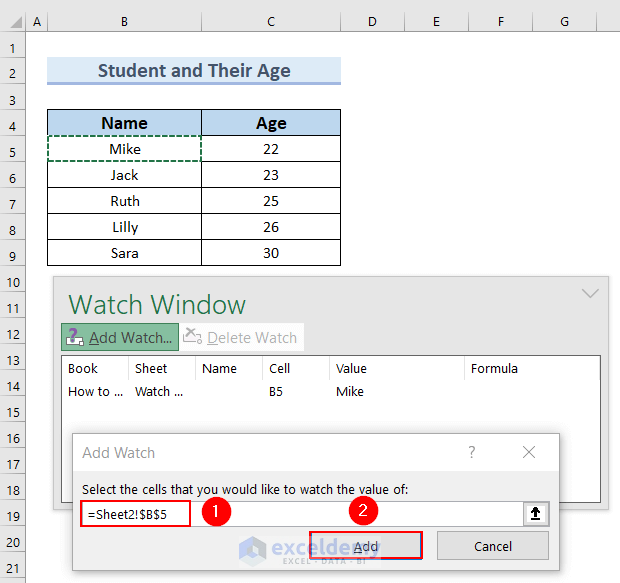Select the age cell '22'
The height and width of the screenshot is (583, 620).
click(x=271, y=149)
